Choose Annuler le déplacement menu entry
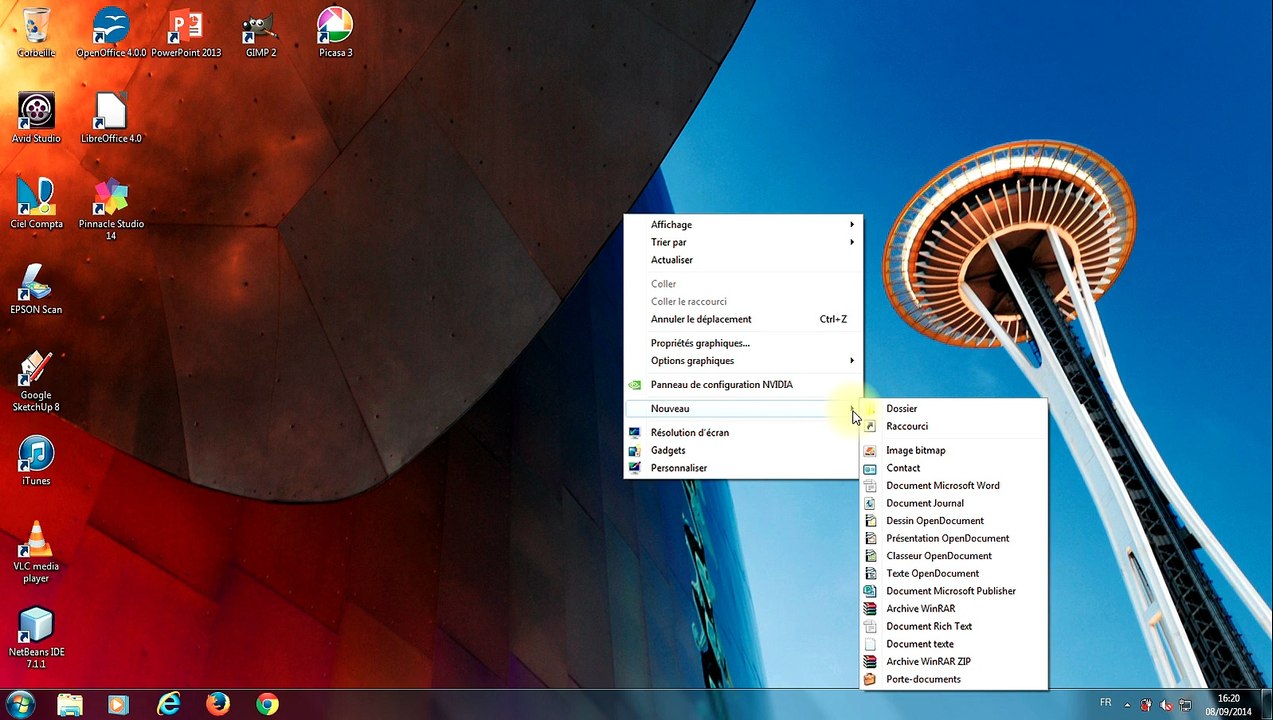This screenshot has height=720, width=1273. pos(743,319)
